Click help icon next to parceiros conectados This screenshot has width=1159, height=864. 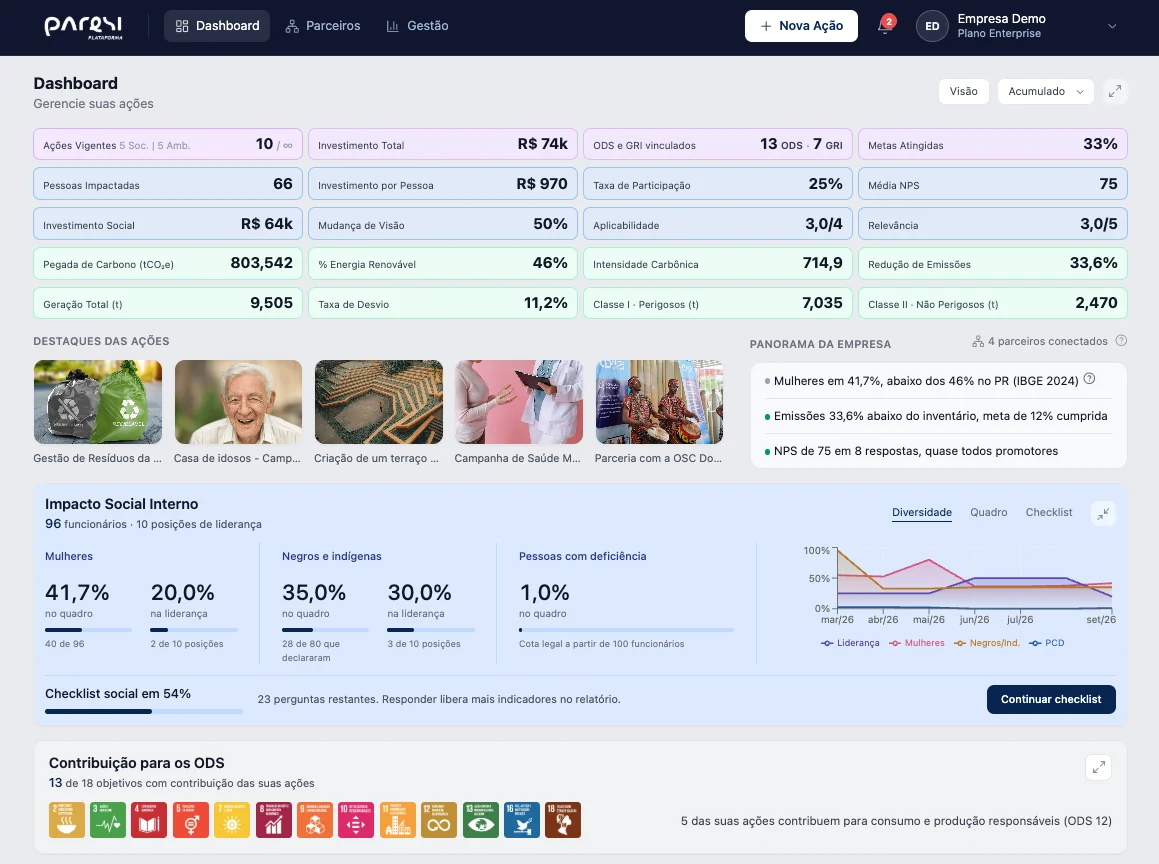tap(1121, 341)
